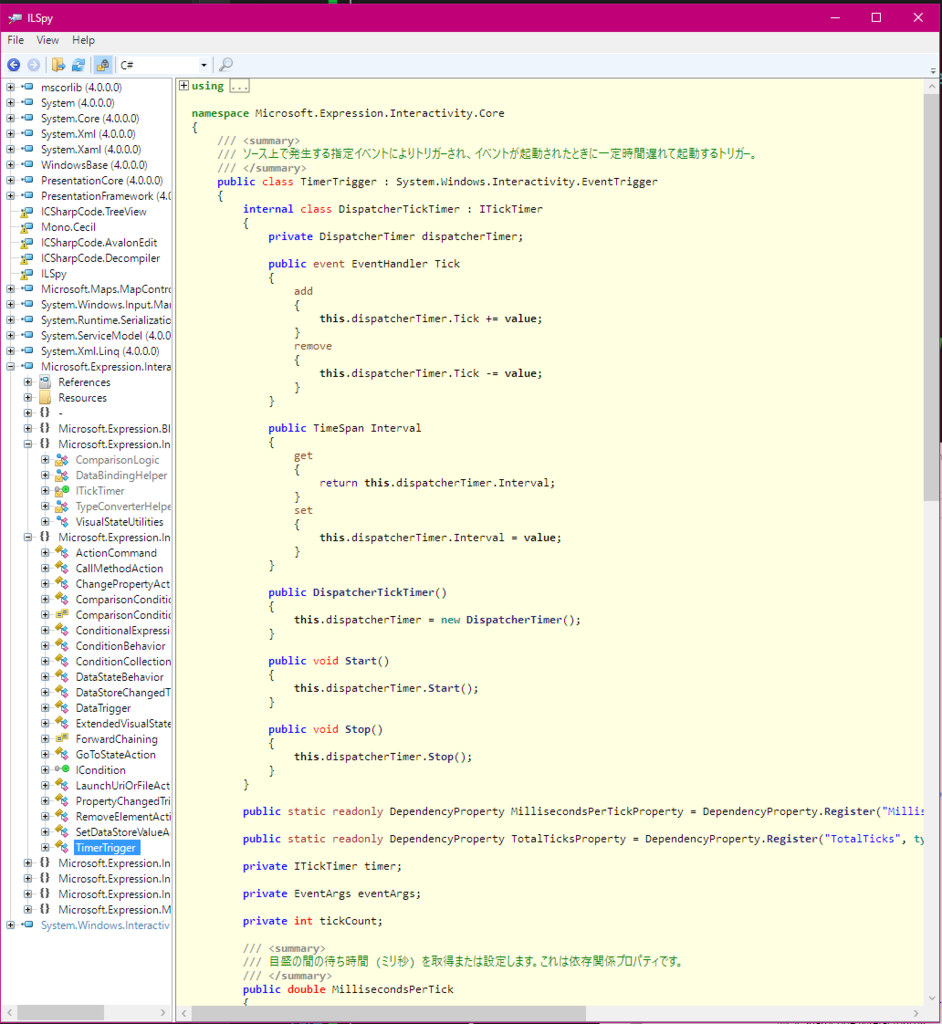This screenshot has height=1024, width=942.
Task: Click the code pane vertical scrollbar thumb
Action: click(931, 297)
